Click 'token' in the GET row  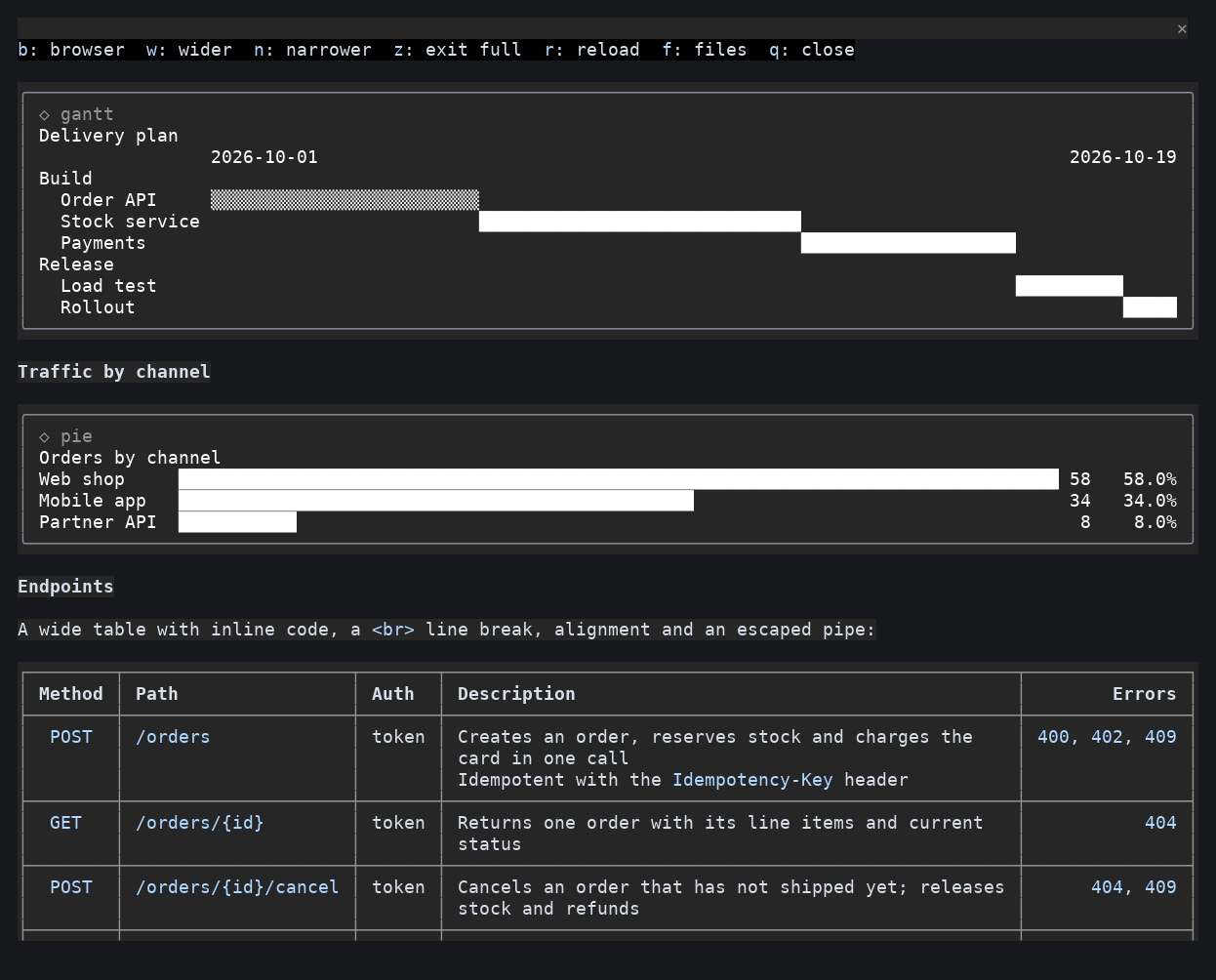pyautogui.click(x=398, y=823)
